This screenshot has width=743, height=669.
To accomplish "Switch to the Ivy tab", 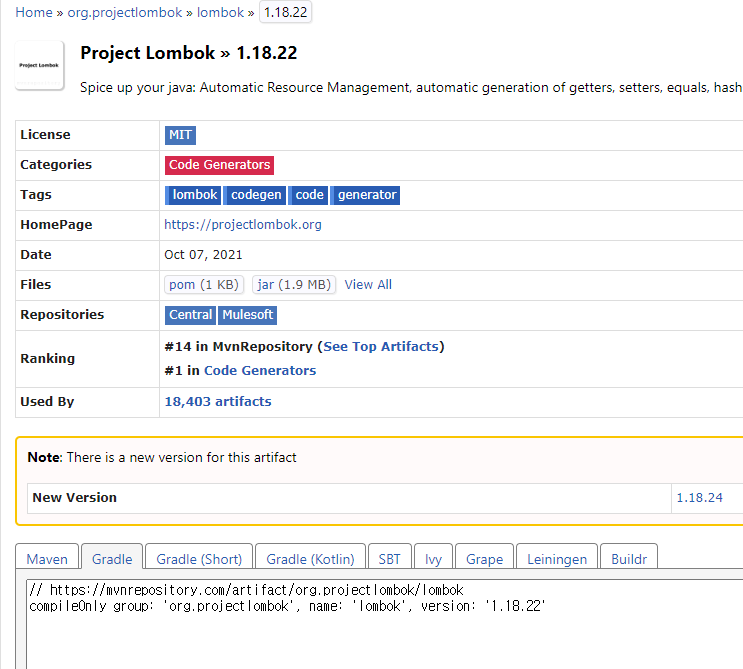I will pyautogui.click(x=433, y=559).
